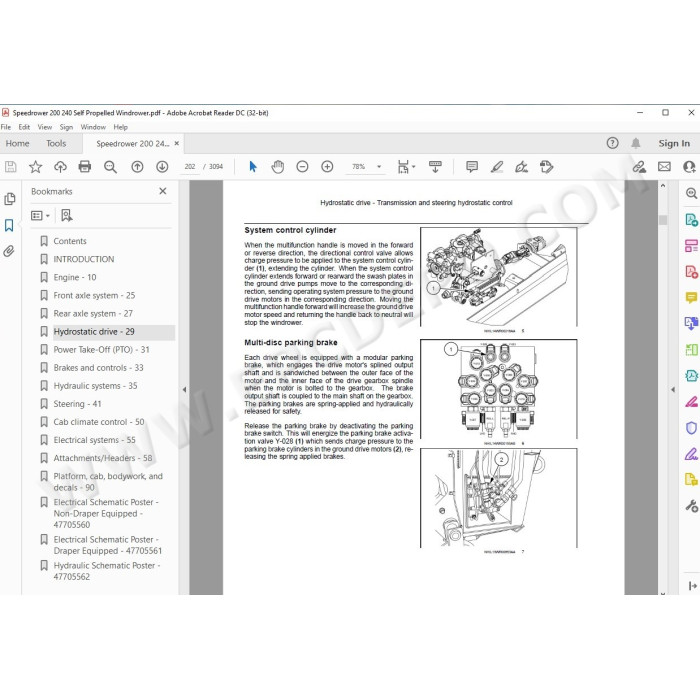Open share with others person icon
This screenshot has width=700, height=700.
[689, 167]
